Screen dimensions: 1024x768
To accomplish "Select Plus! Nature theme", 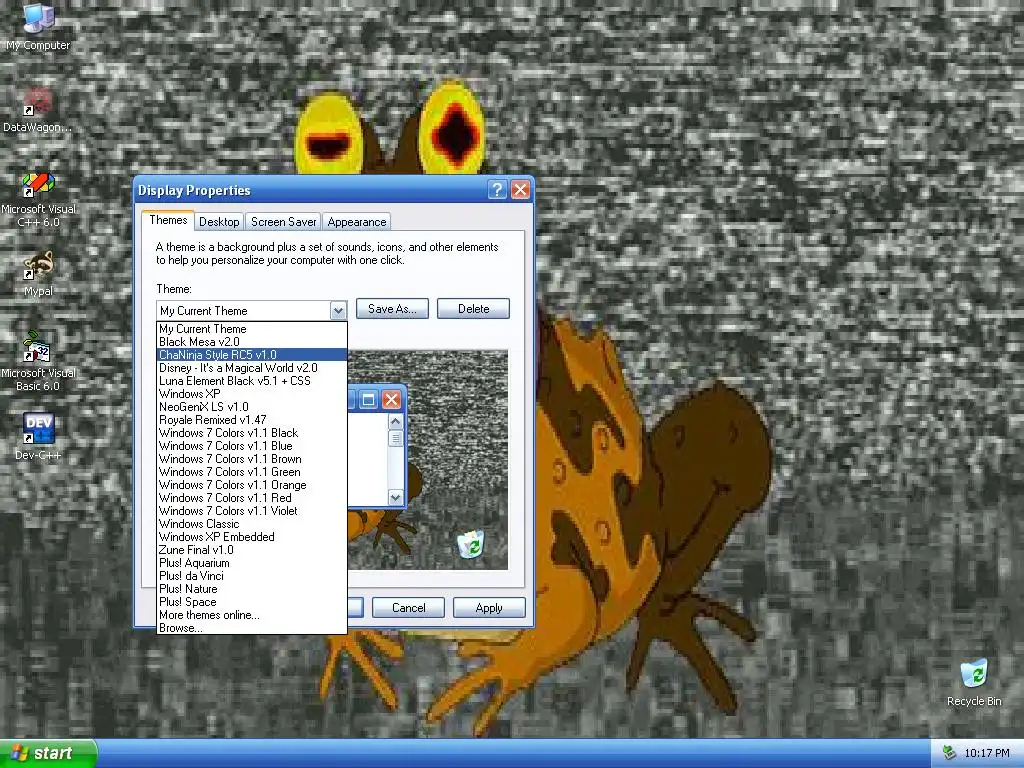I will [x=251, y=590].
